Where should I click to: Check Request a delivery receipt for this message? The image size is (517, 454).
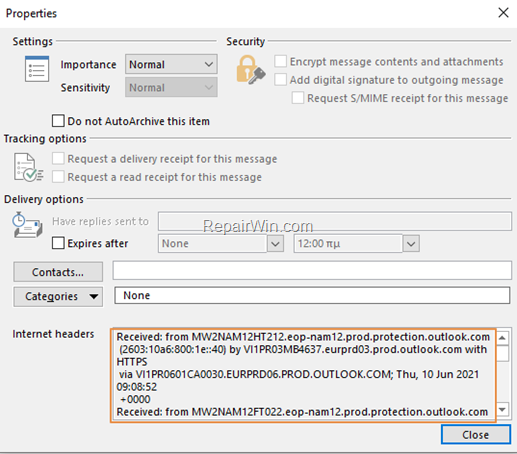click(x=58, y=159)
